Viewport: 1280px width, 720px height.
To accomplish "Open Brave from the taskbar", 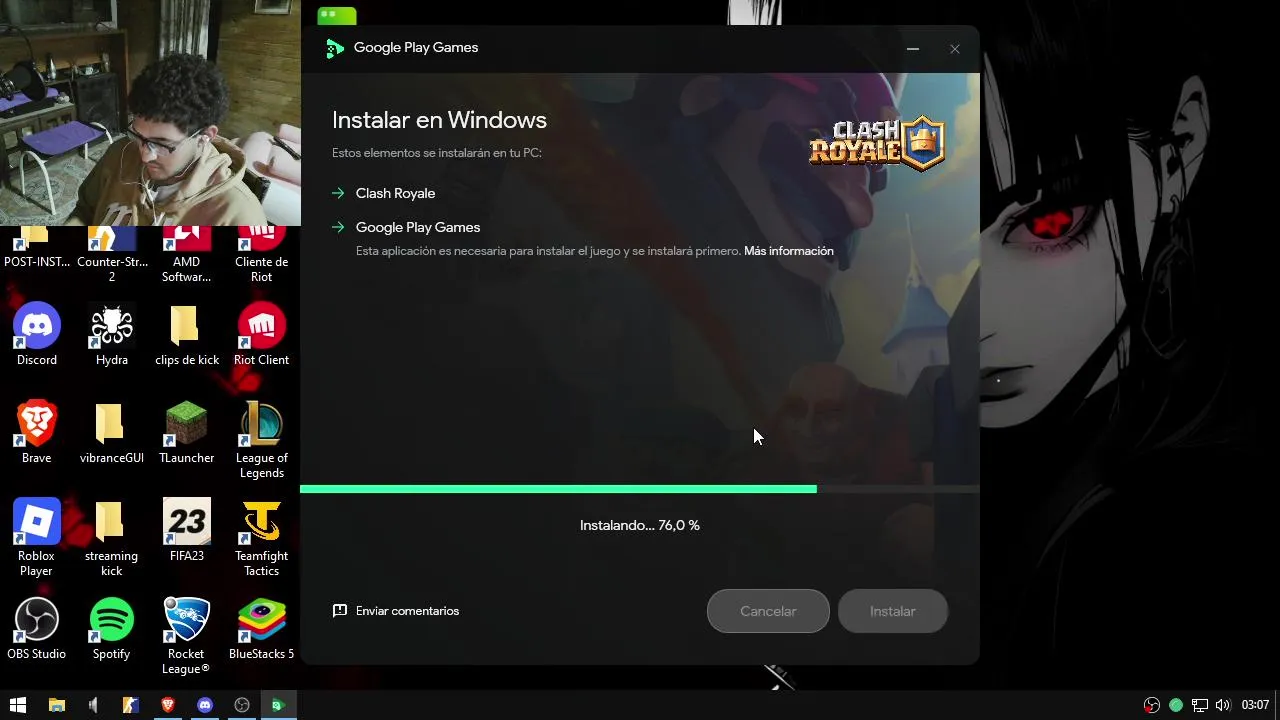I will point(168,705).
